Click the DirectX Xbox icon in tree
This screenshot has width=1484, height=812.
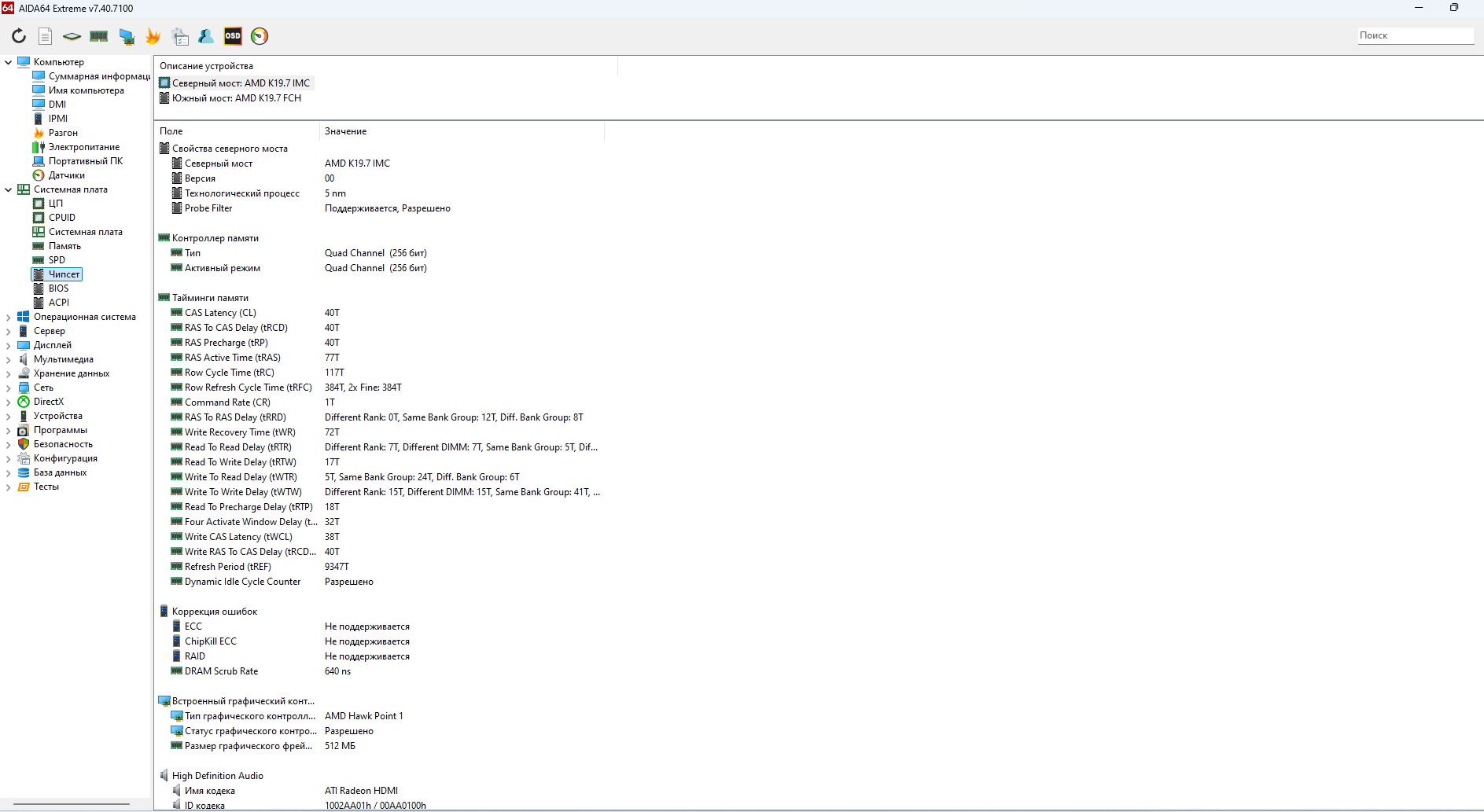click(x=24, y=402)
